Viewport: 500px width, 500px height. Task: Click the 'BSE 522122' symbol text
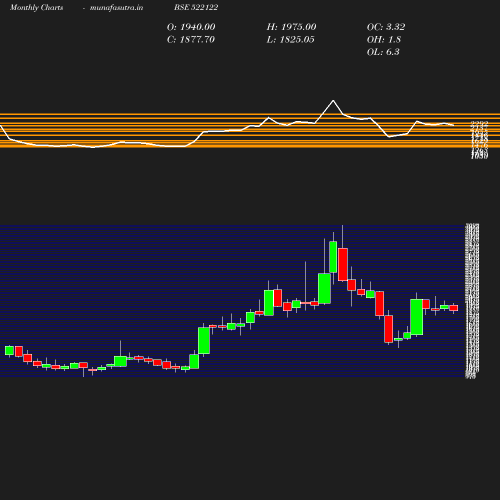(x=196, y=7)
